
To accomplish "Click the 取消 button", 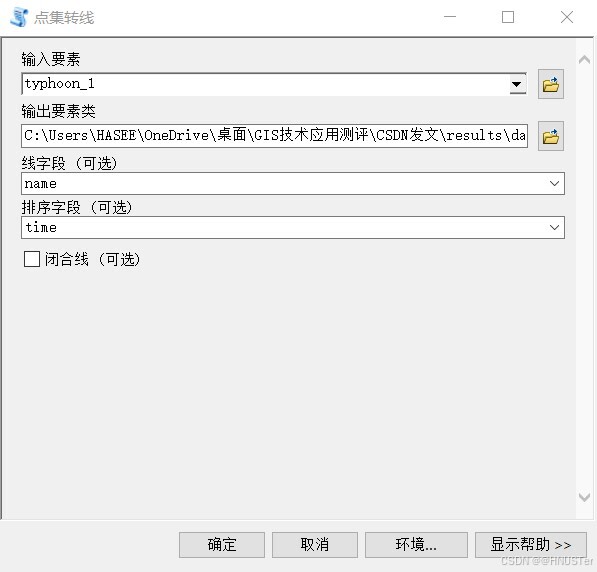I will [315, 545].
